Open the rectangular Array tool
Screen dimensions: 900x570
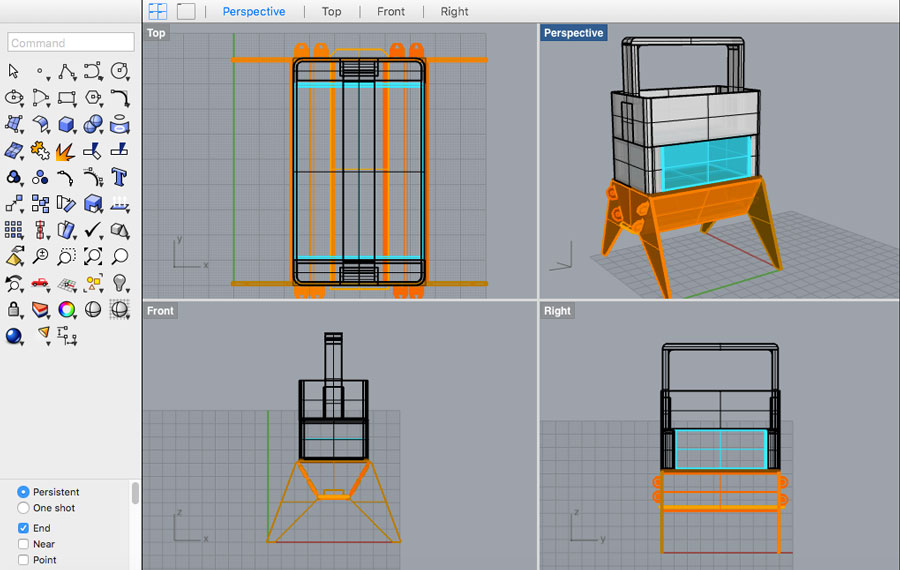point(13,230)
